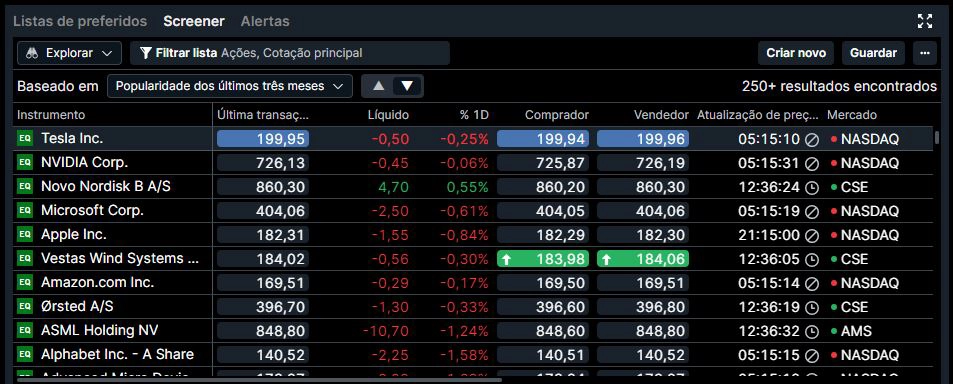Open the Alertas tab
953x384 pixels.
[265, 21]
